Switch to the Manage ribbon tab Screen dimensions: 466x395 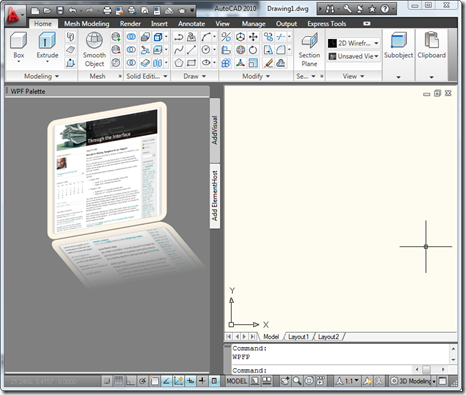(x=254, y=24)
